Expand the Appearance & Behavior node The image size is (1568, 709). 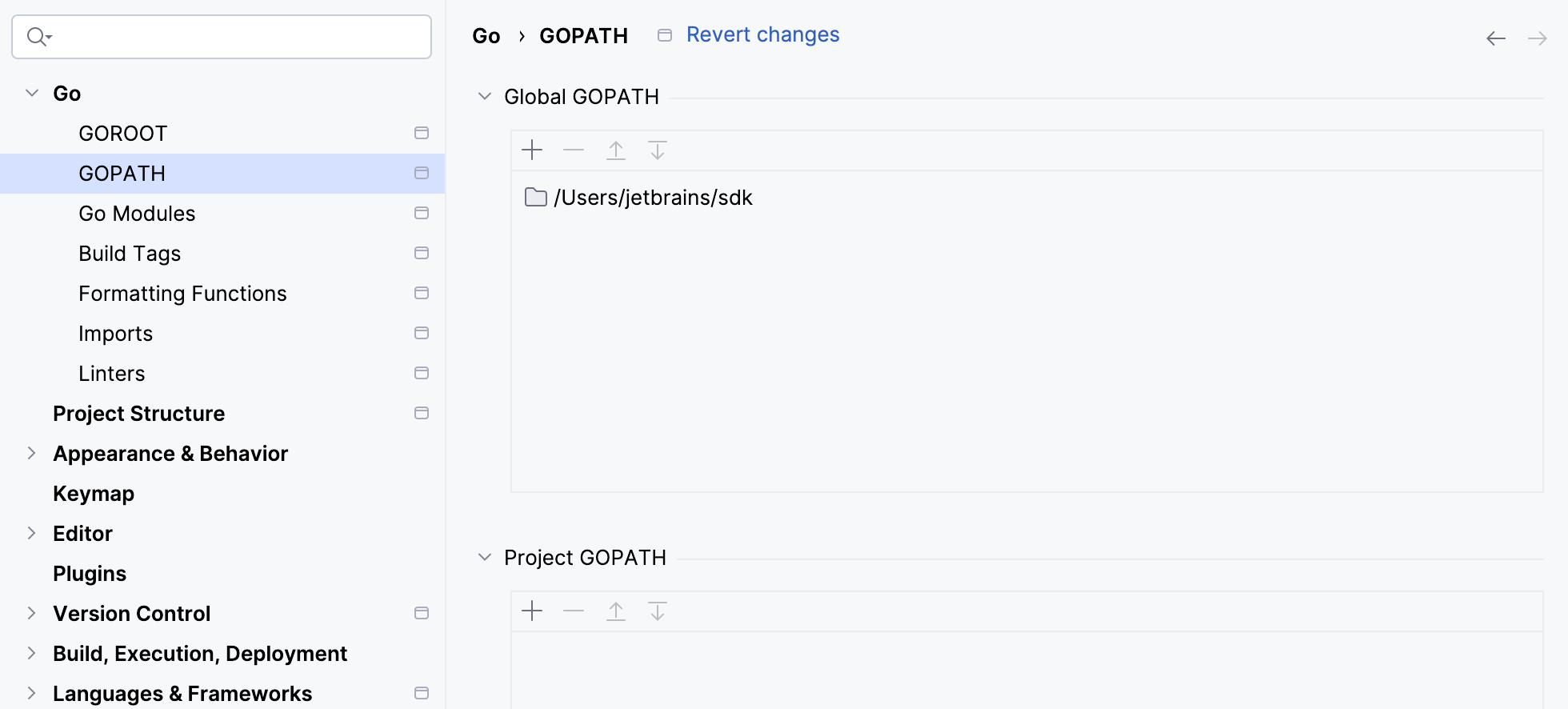point(31,453)
